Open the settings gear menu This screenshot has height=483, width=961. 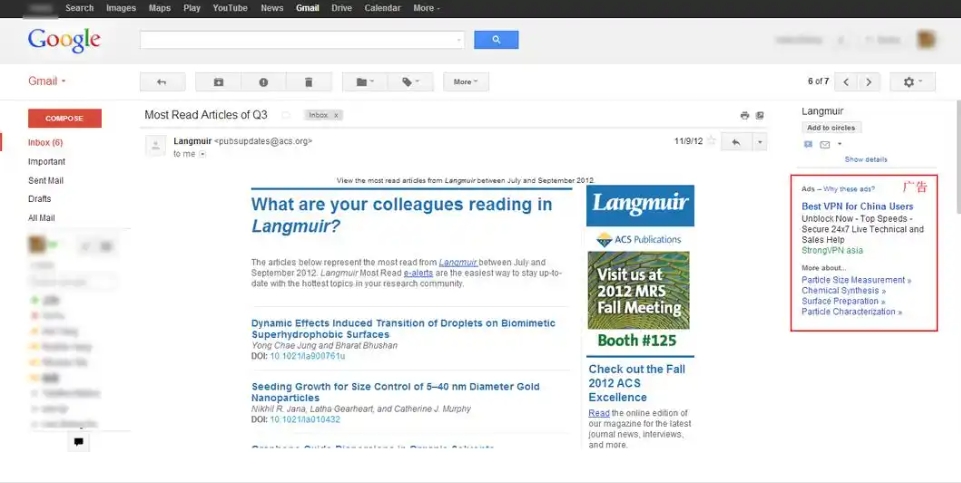[x=913, y=82]
